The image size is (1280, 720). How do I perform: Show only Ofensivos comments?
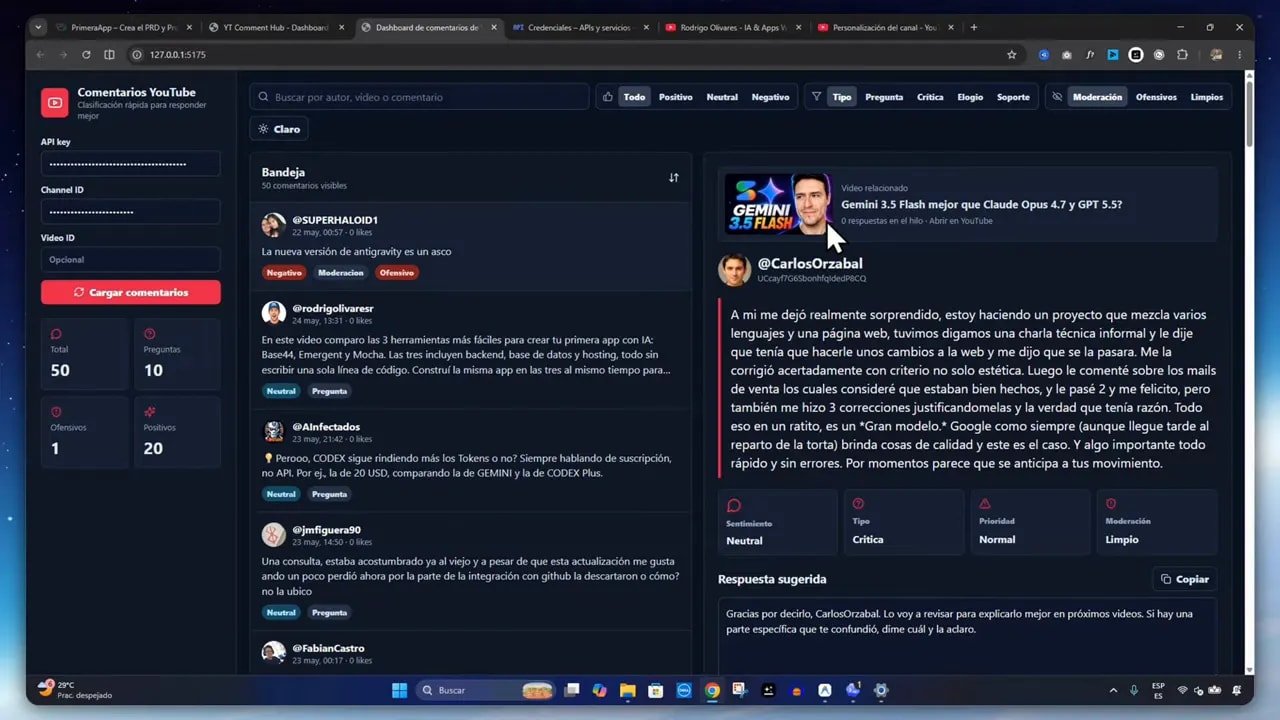[x=1156, y=97]
